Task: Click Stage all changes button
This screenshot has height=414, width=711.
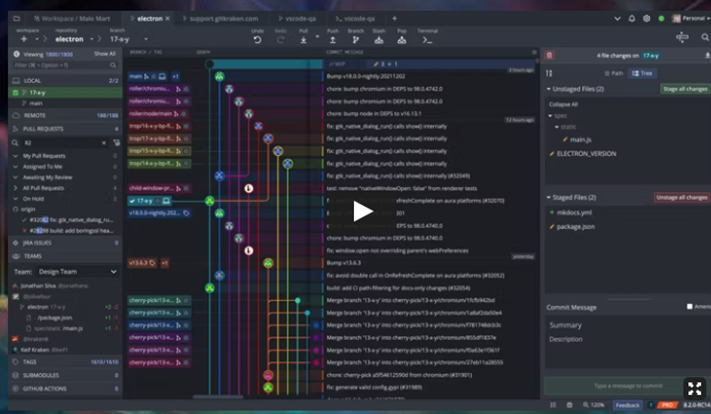Action: tap(685, 89)
